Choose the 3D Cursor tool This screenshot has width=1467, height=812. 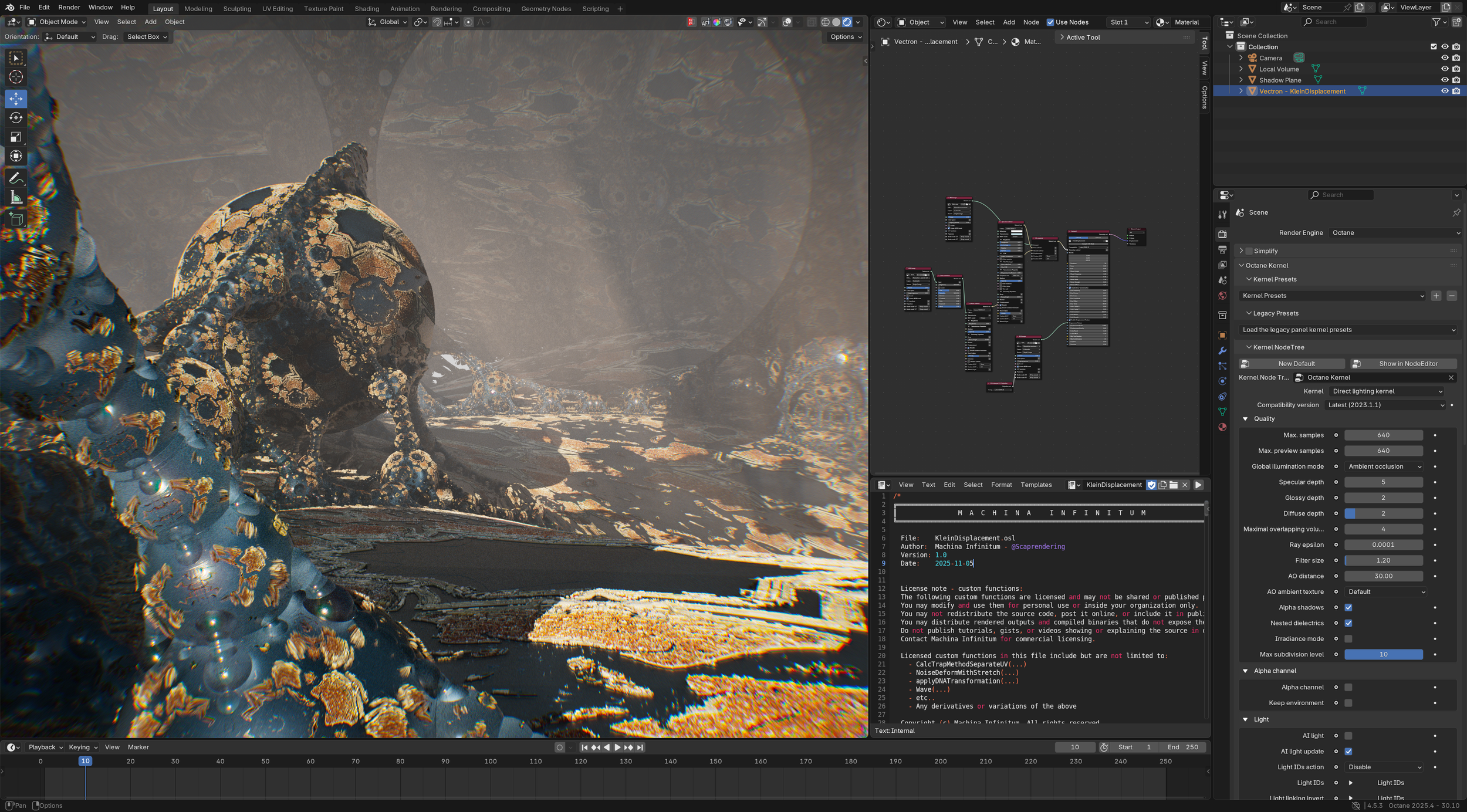(16, 77)
